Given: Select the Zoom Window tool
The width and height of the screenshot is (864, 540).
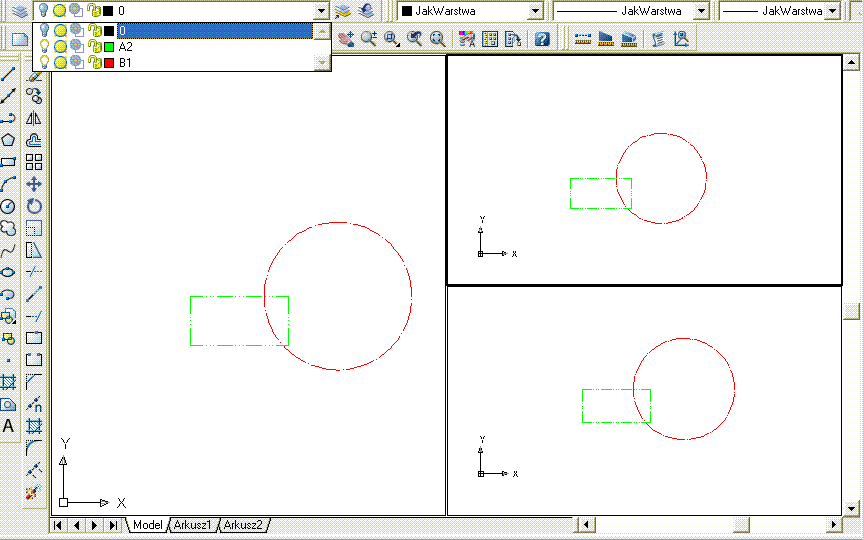Looking at the screenshot, I should coord(392,39).
